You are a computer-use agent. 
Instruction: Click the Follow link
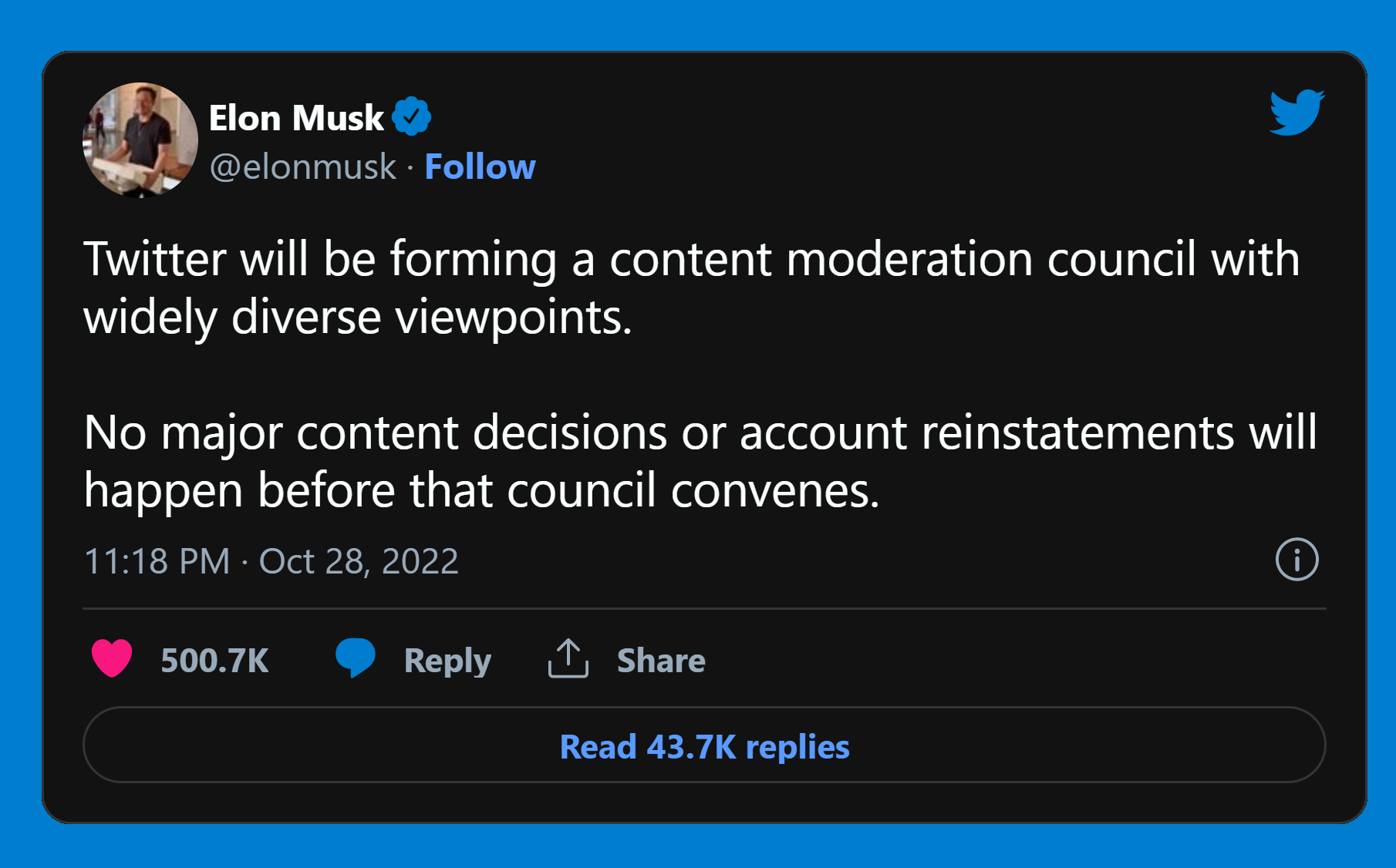click(480, 167)
